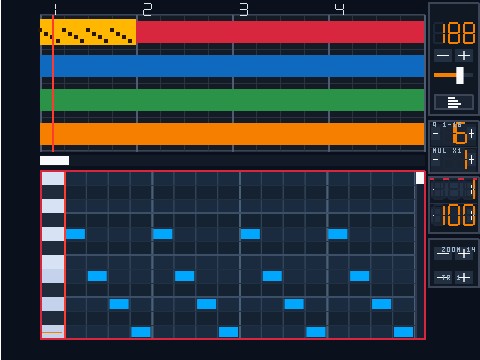This screenshot has width=480, height=360.
Task: Click the white vertical scroll thumb in piano roll
Action: point(420,178)
